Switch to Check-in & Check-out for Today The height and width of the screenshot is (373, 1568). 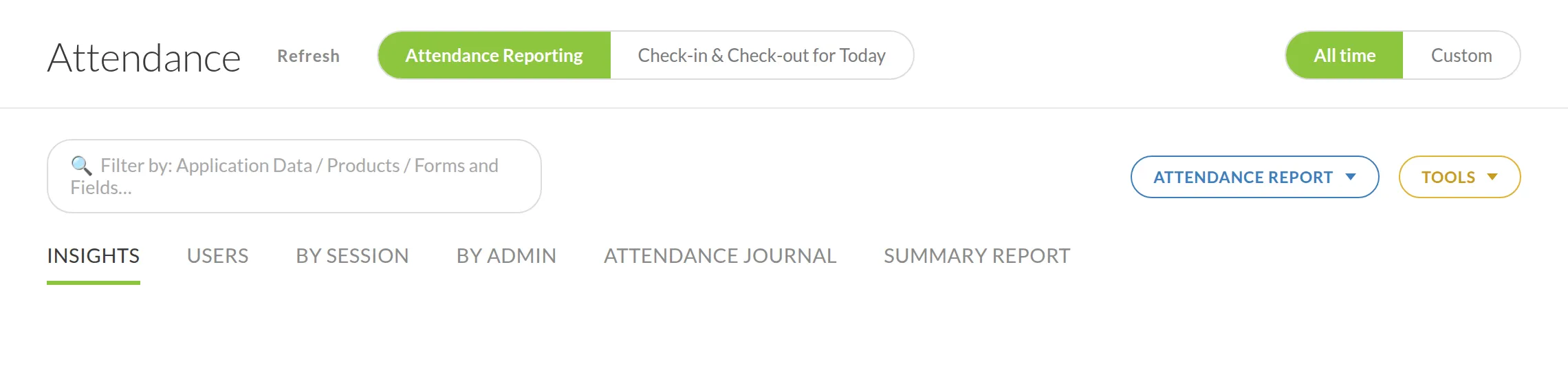762,55
